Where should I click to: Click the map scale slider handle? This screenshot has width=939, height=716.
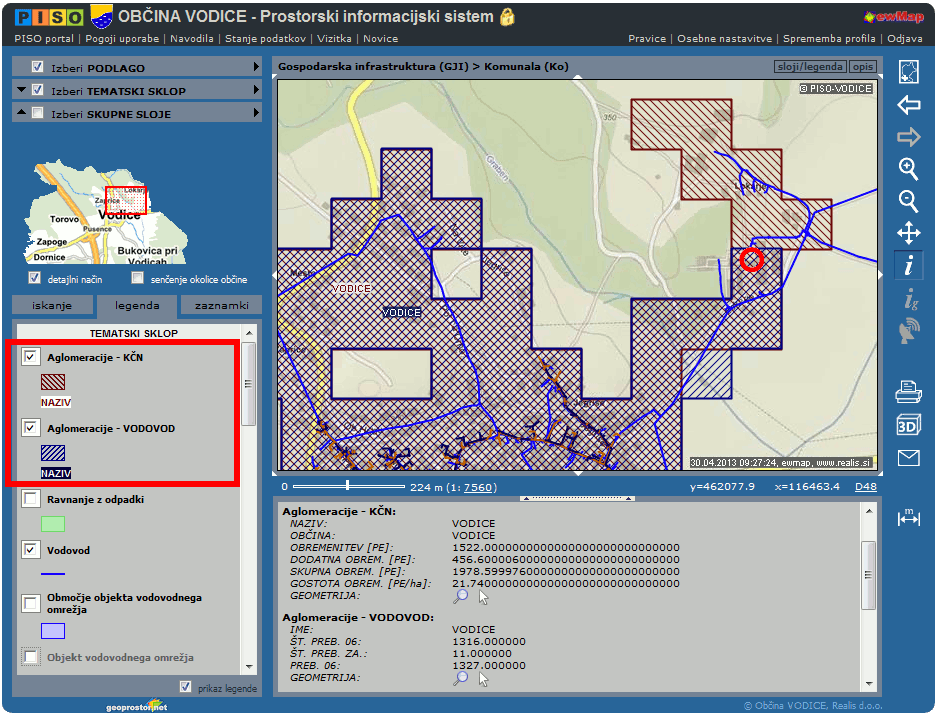click(347, 485)
